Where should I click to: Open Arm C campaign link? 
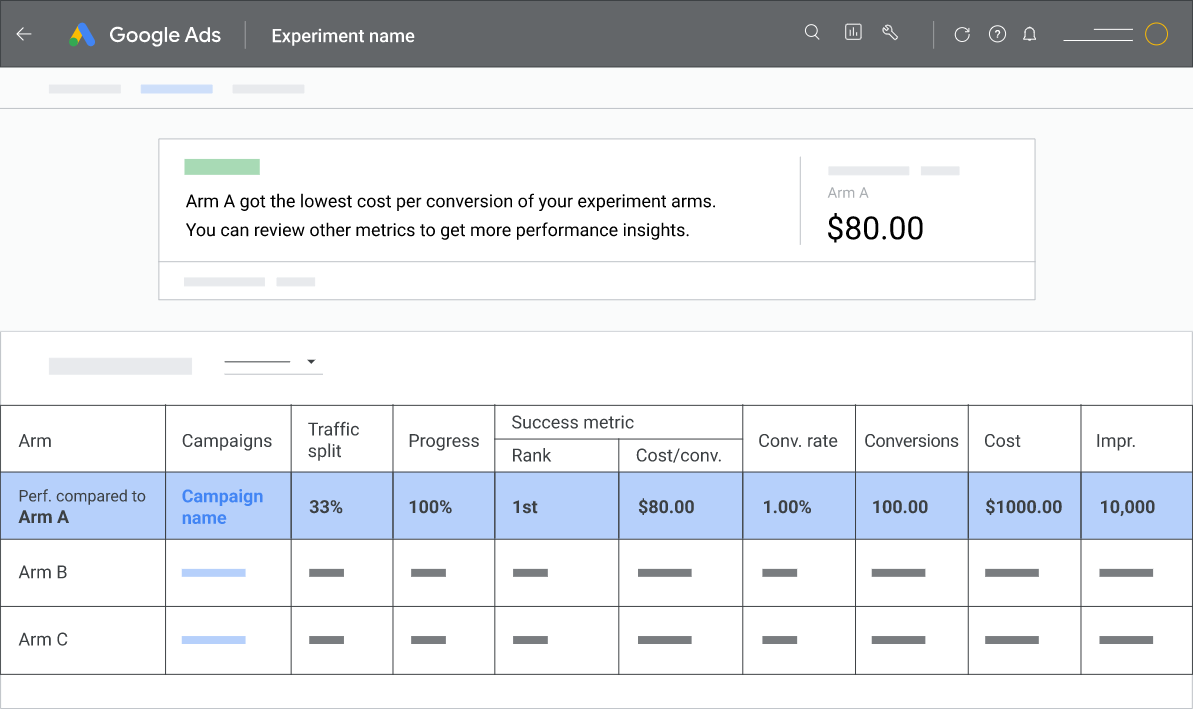click(213, 640)
